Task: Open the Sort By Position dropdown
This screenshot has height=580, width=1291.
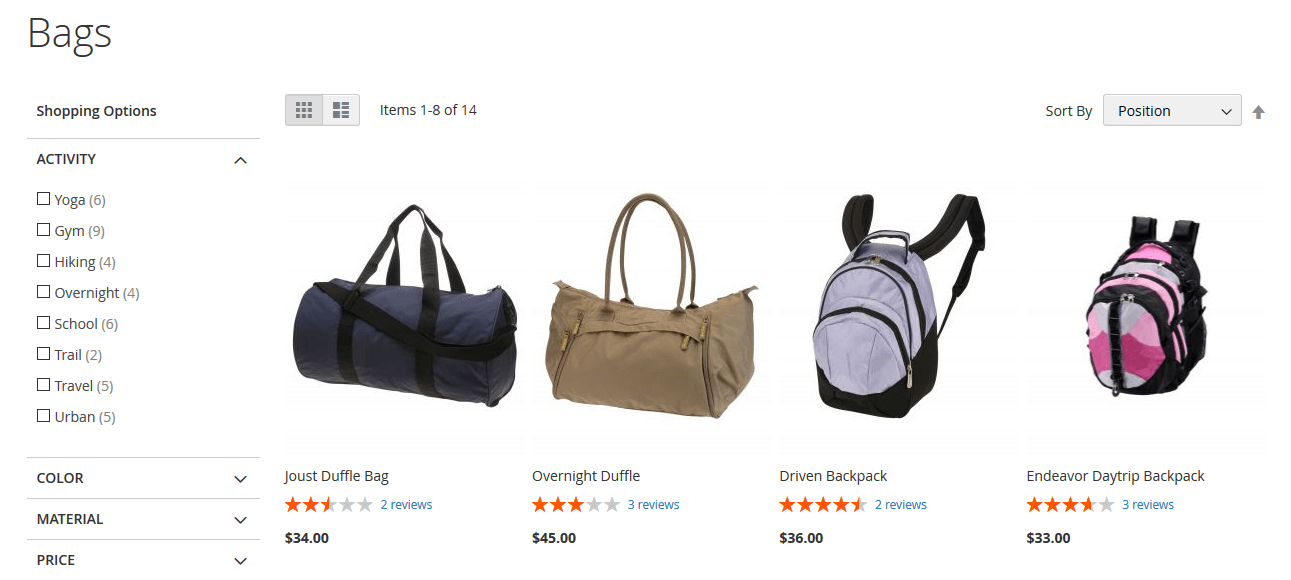Action: pos(1172,110)
